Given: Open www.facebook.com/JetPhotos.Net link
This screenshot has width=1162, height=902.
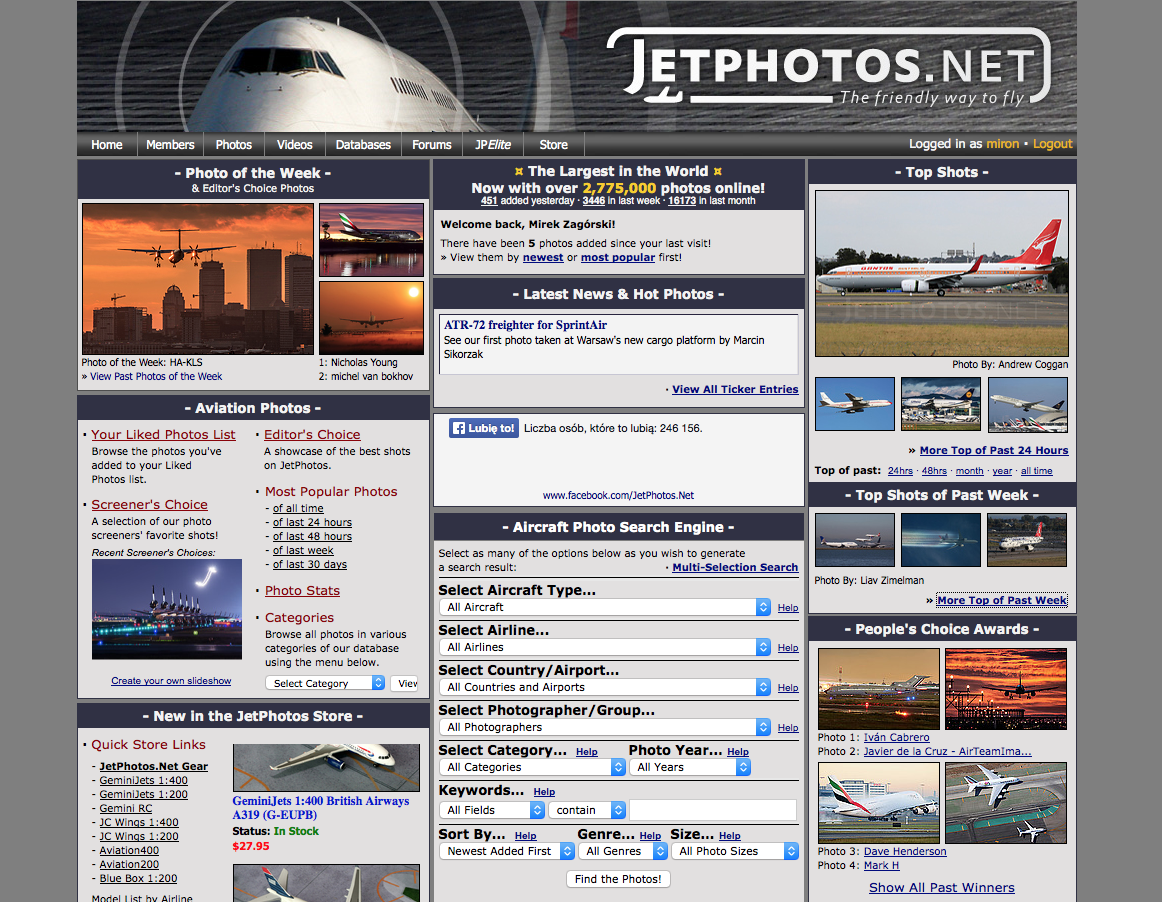Looking at the screenshot, I should point(618,495).
